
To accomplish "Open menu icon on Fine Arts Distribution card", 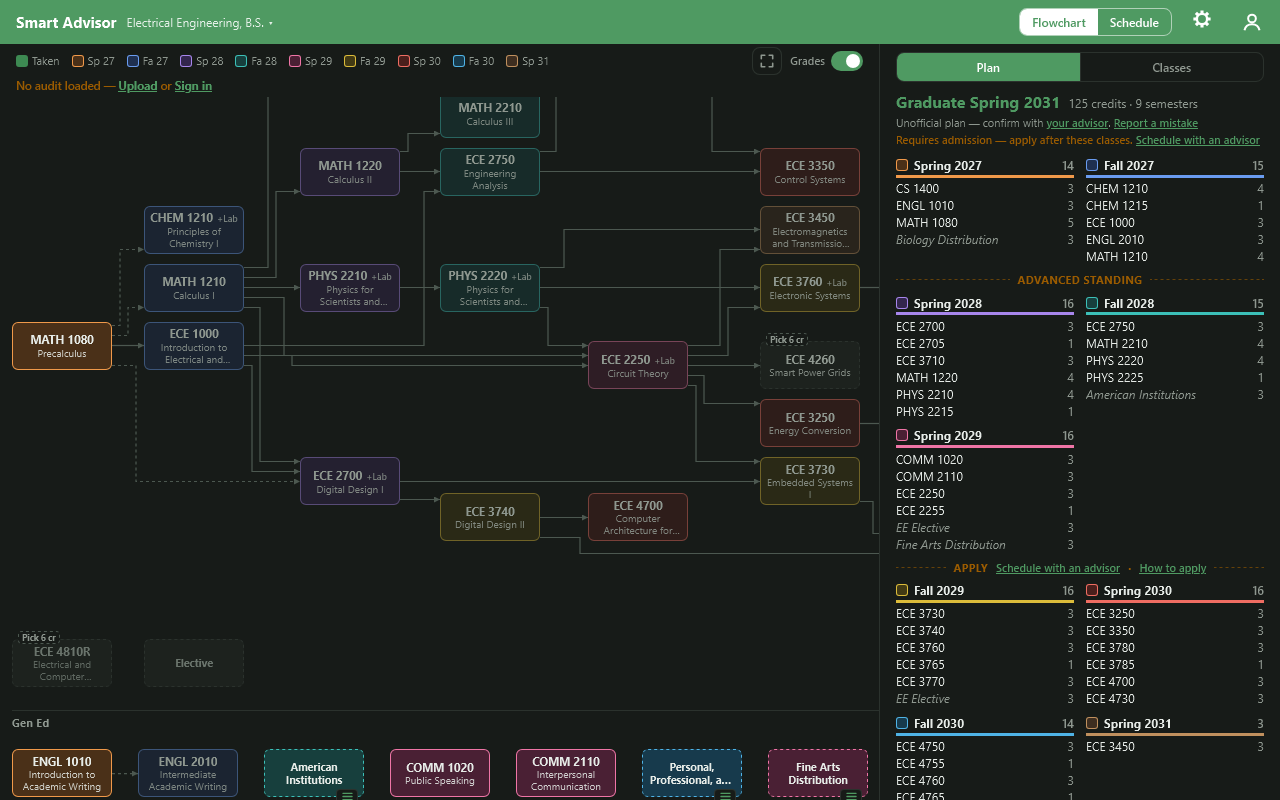I will (851, 795).
